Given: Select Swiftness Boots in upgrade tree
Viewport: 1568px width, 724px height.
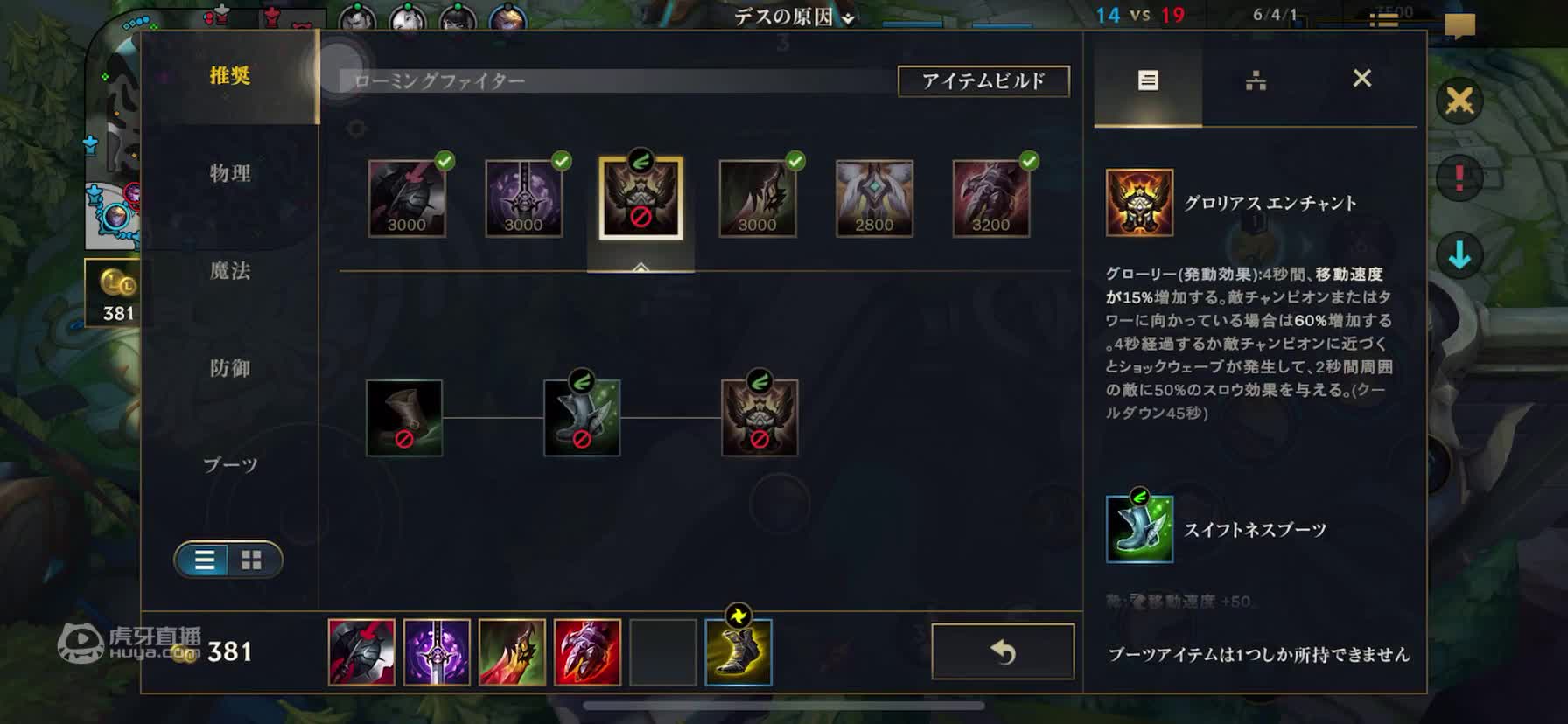Looking at the screenshot, I should [582, 418].
